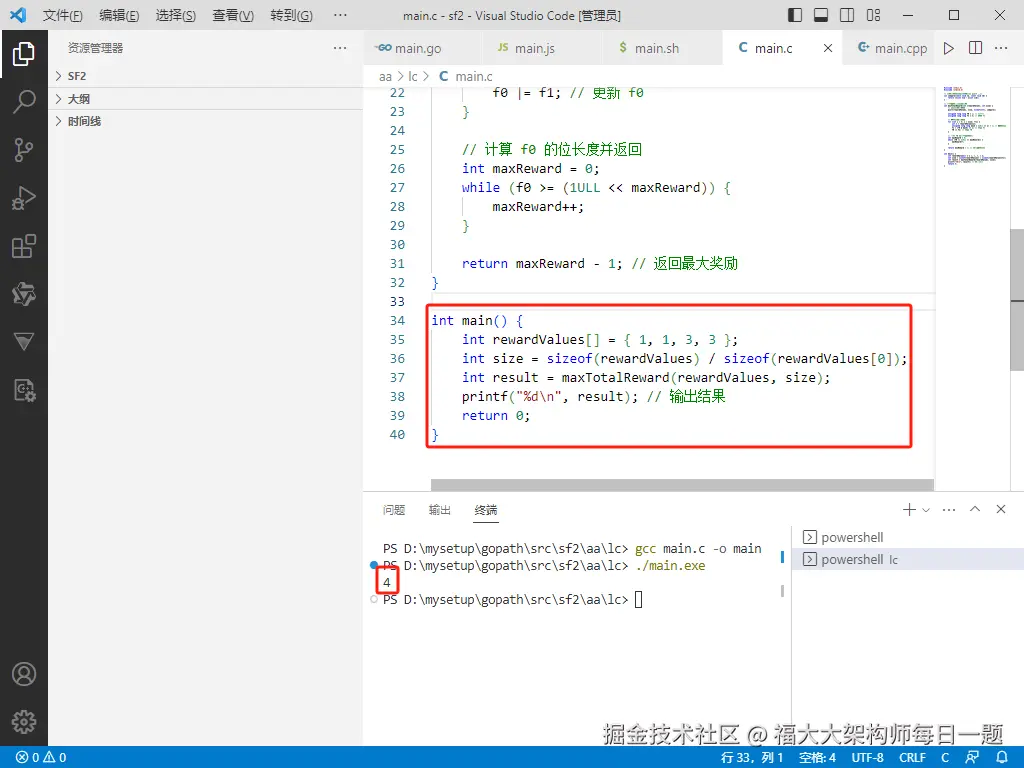Expand the 时间线 timeline section
1024x768 pixels.
[206, 121]
